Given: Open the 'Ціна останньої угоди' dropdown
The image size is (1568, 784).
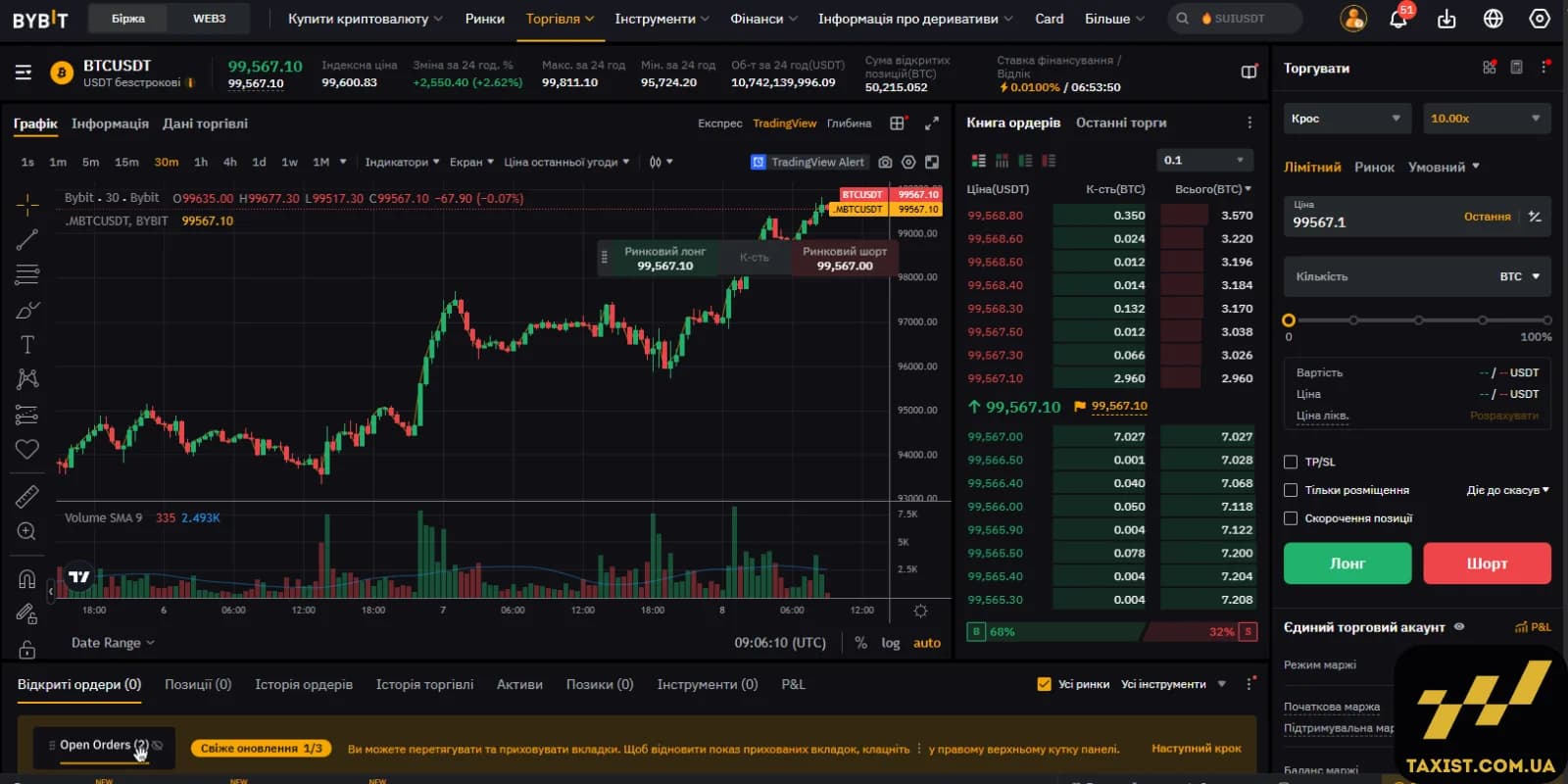Looking at the screenshot, I should pos(566,163).
